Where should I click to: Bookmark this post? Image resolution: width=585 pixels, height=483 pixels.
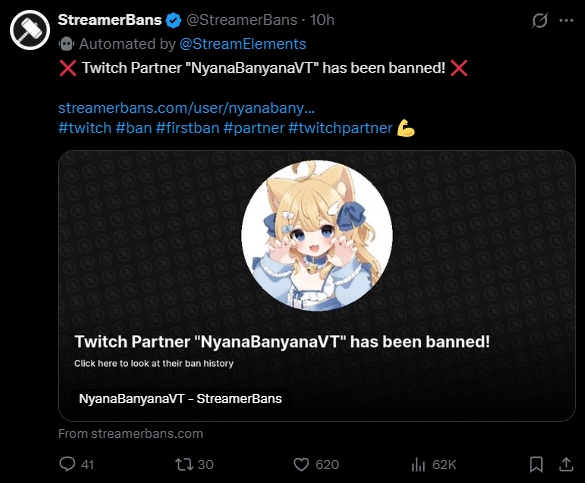(x=536, y=464)
